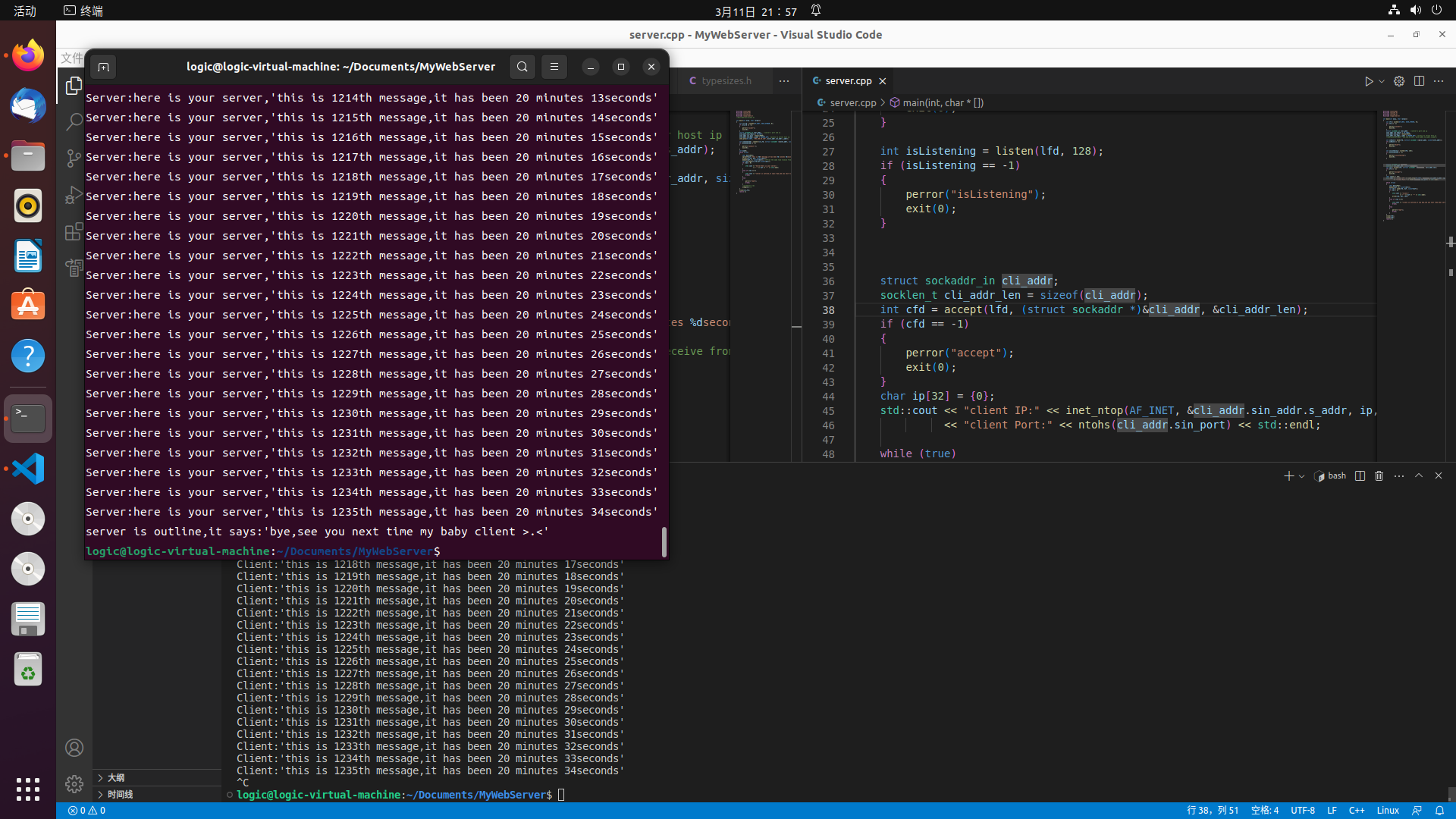Split the editor to the right

pyautogui.click(x=1419, y=81)
